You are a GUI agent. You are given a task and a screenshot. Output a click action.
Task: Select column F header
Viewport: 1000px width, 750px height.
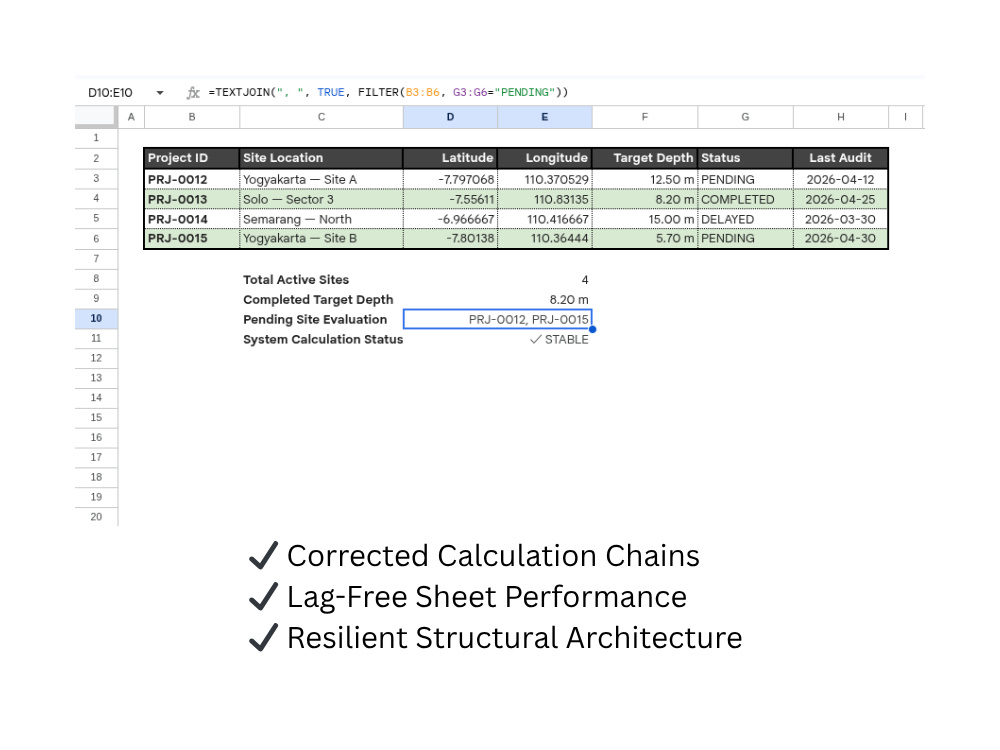point(645,117)
